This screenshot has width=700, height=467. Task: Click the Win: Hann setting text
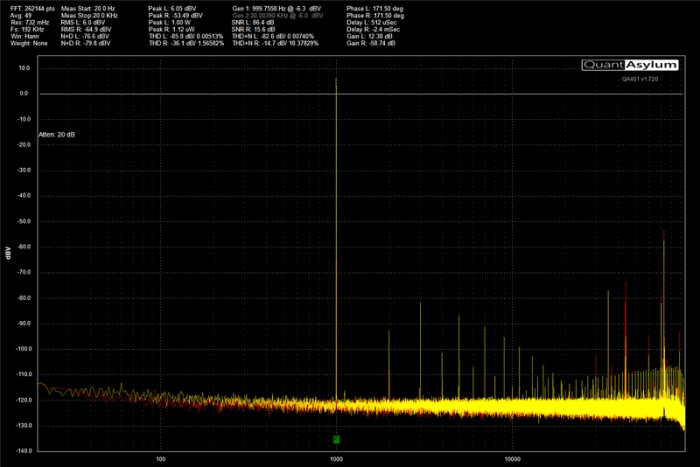coord(25,36)
